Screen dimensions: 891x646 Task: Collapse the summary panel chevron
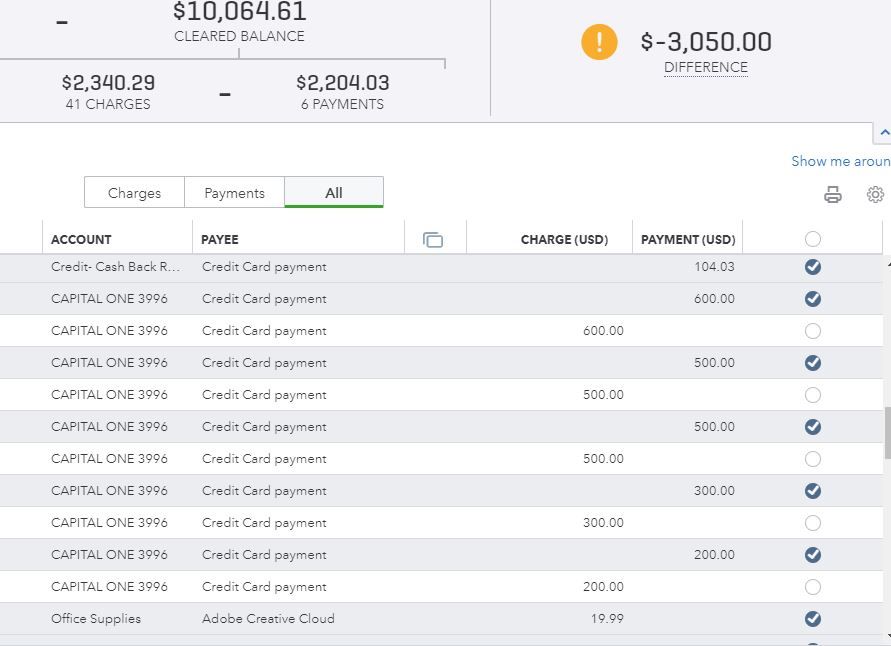click(x=883, y=133)
